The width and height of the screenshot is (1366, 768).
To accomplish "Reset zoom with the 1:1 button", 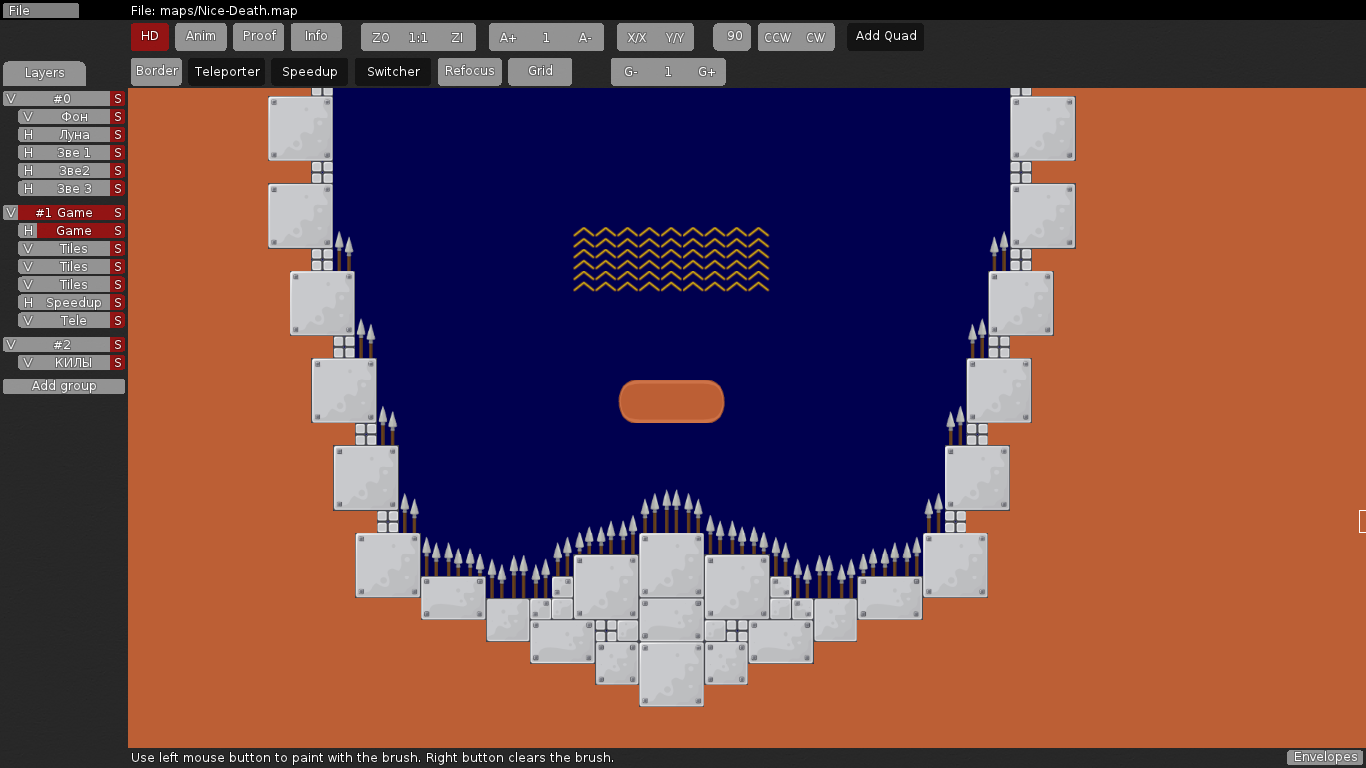I will tap(418, 37).
